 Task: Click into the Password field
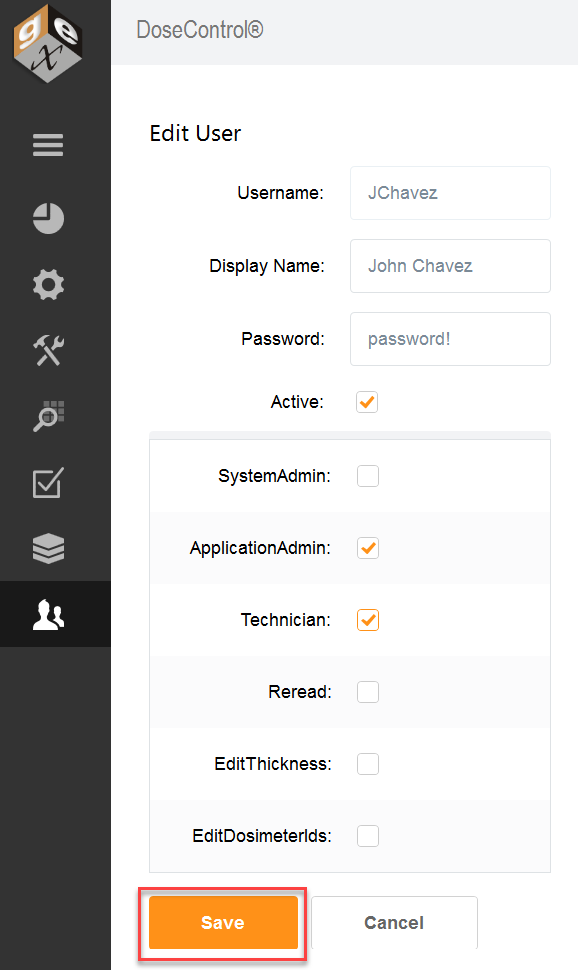click(451, 339)
